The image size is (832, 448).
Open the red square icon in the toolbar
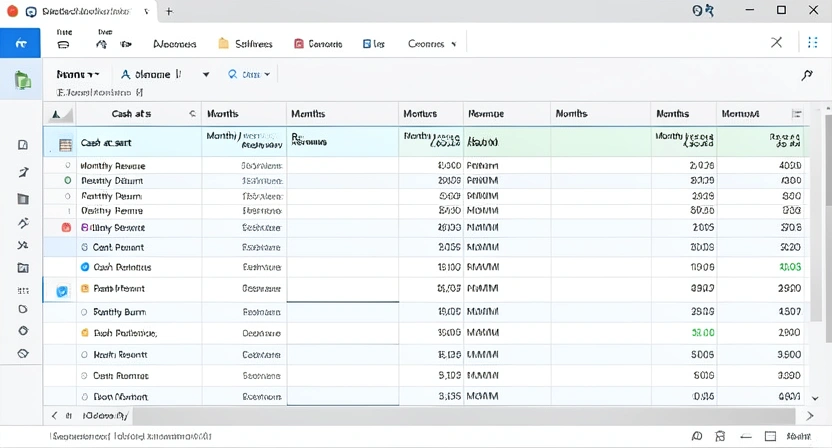coord(299,44)
